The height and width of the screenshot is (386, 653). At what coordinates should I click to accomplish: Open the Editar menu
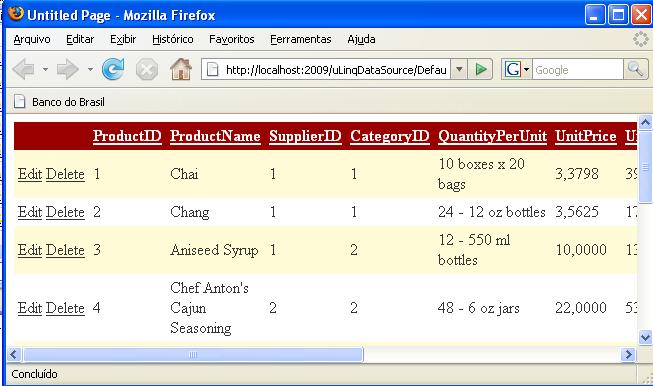point(80,39)
